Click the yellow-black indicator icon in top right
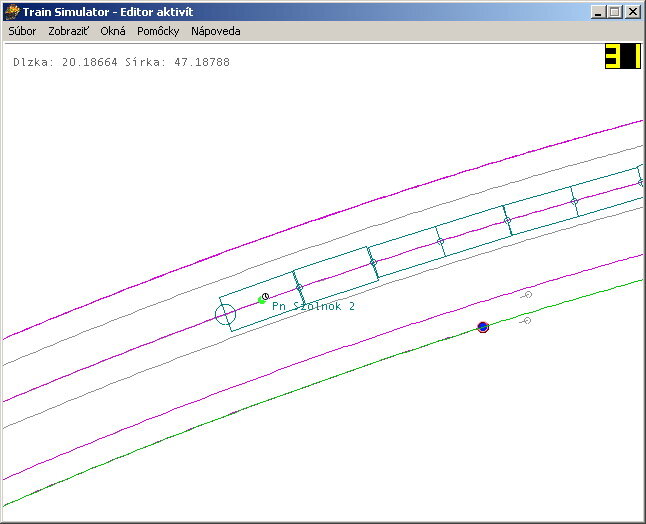The width and height of the screenshot is (646, 524). click(x=621, y=57)
